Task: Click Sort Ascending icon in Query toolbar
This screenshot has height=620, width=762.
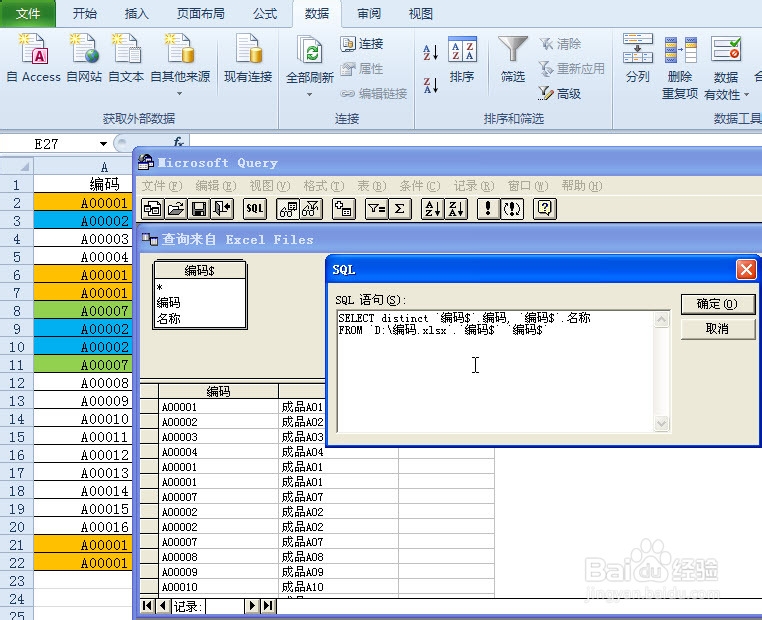Action: [432, 209]
